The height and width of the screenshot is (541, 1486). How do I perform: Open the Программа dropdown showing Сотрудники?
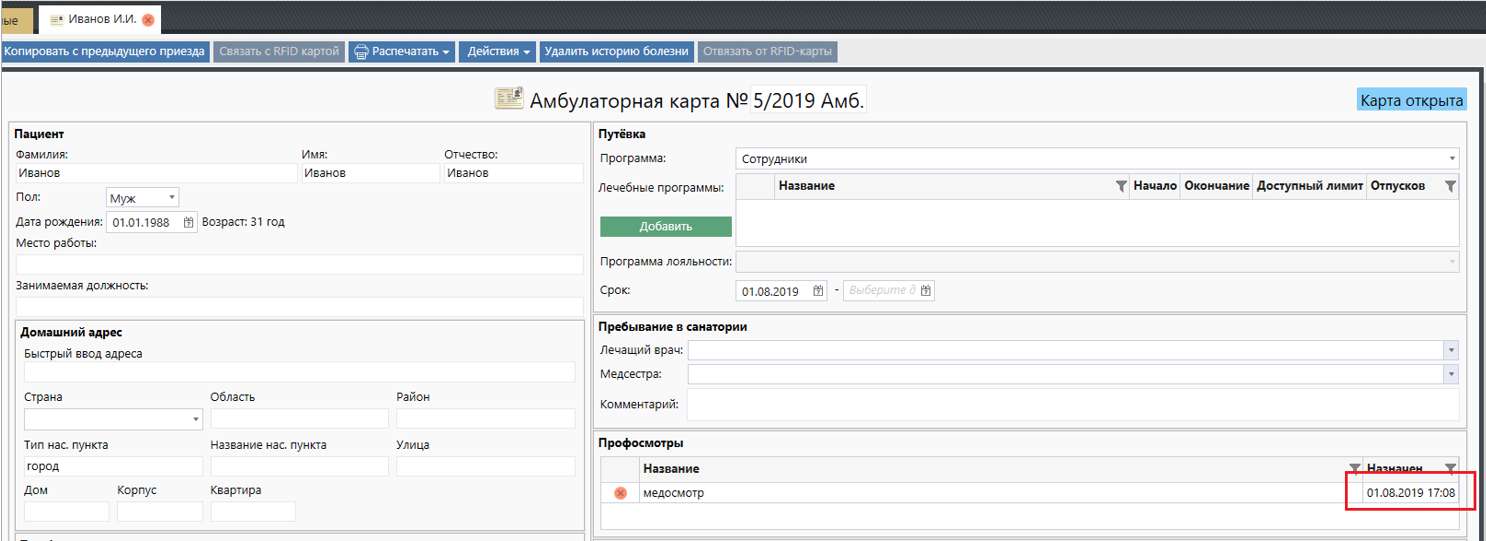pyautogui.click(x=1450, y=159)
